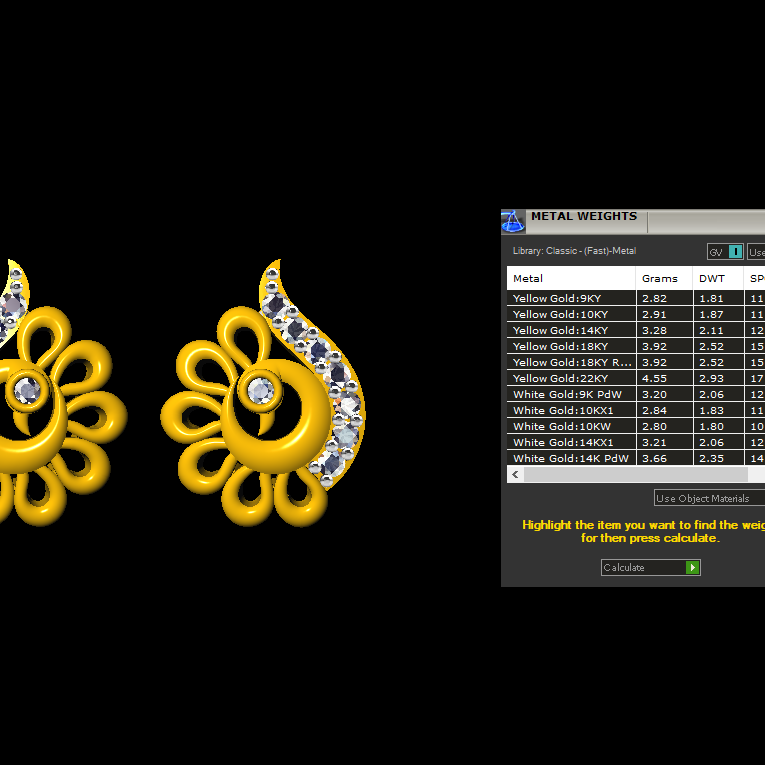This screenshot has width=765, height=765.
Task: Select the White Gold:10KX1 row
Action: (x=636, y=410)
